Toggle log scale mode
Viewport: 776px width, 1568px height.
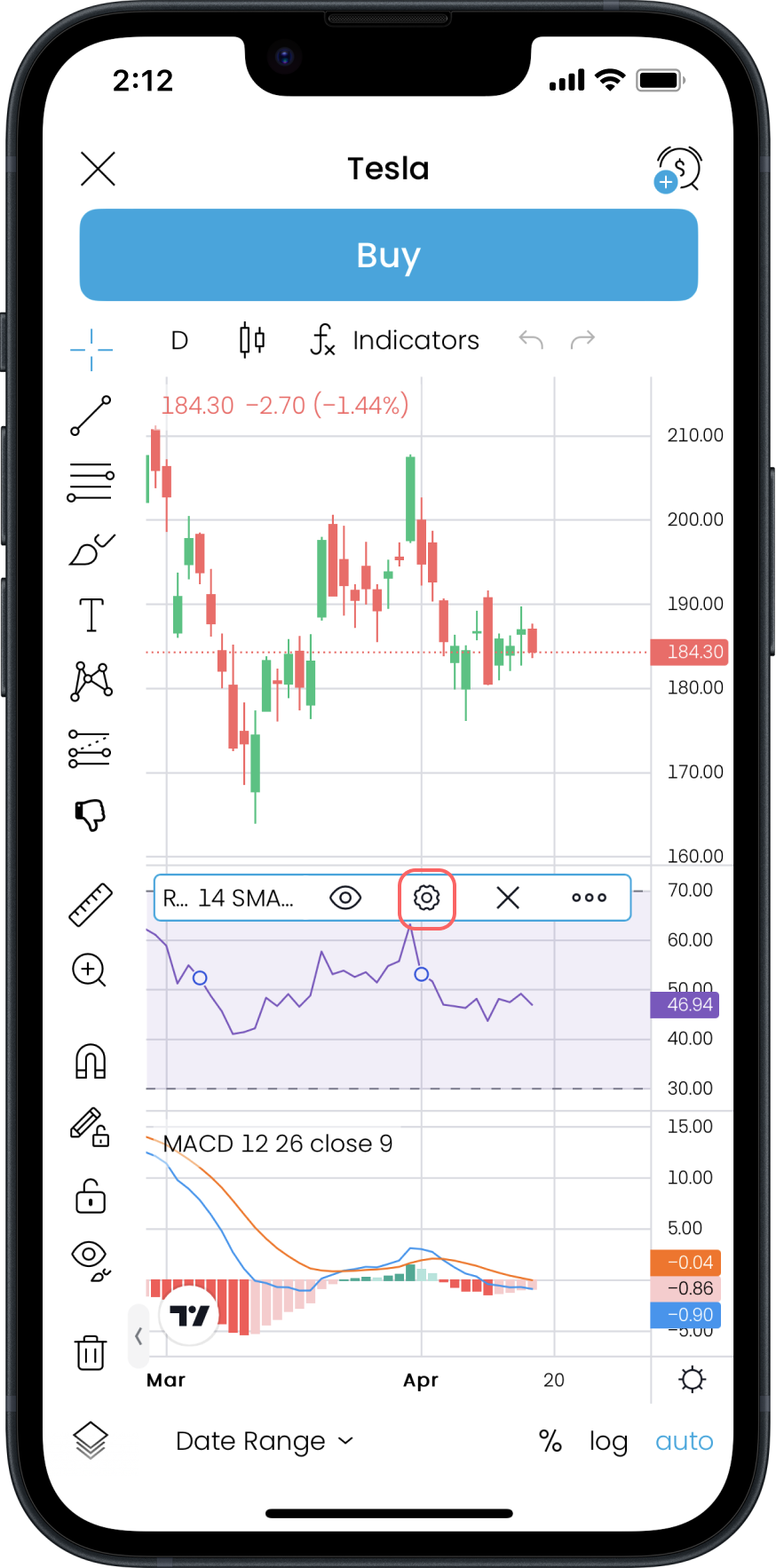pos(608,1442)
